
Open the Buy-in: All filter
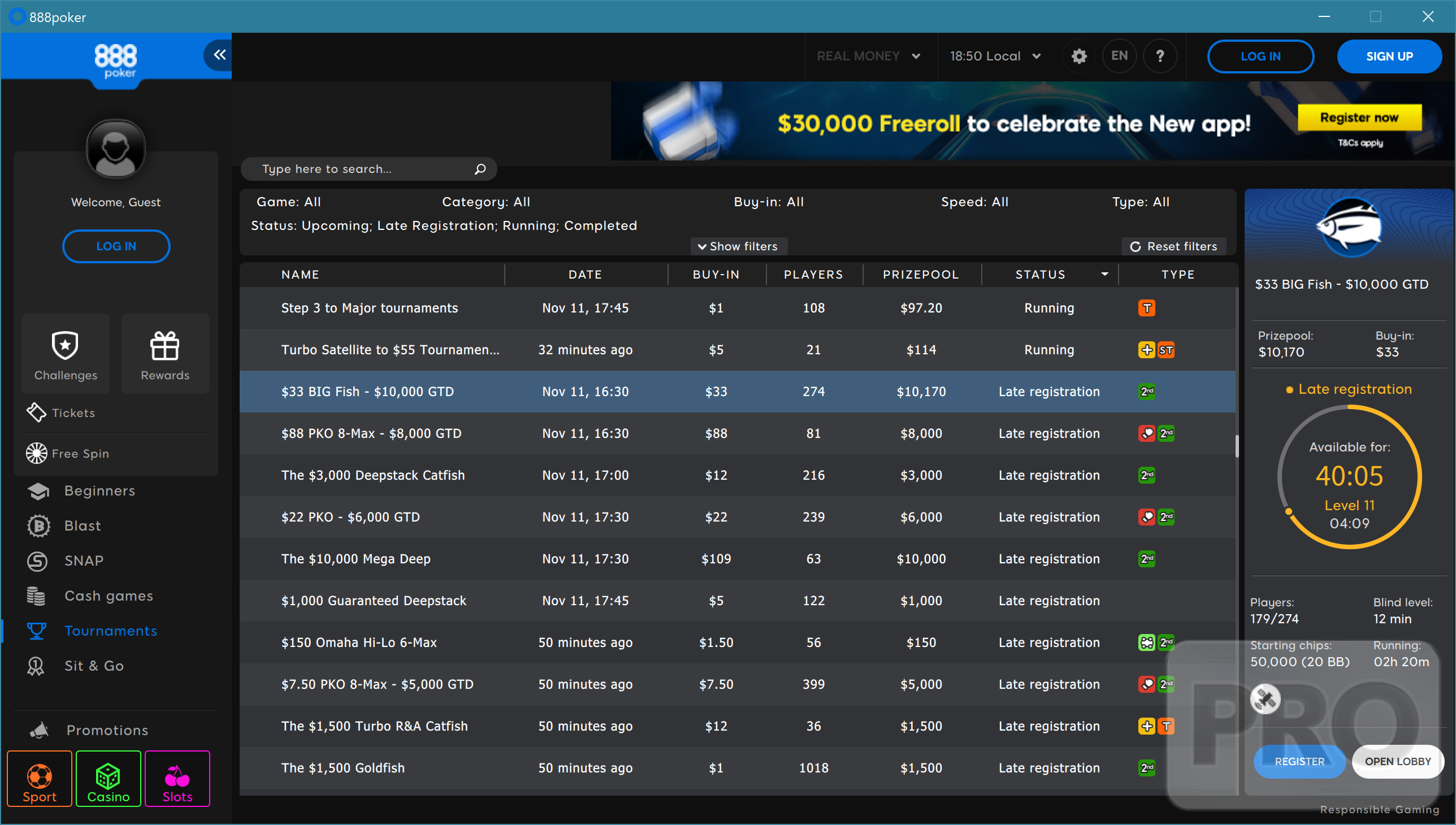click(769, 202)
